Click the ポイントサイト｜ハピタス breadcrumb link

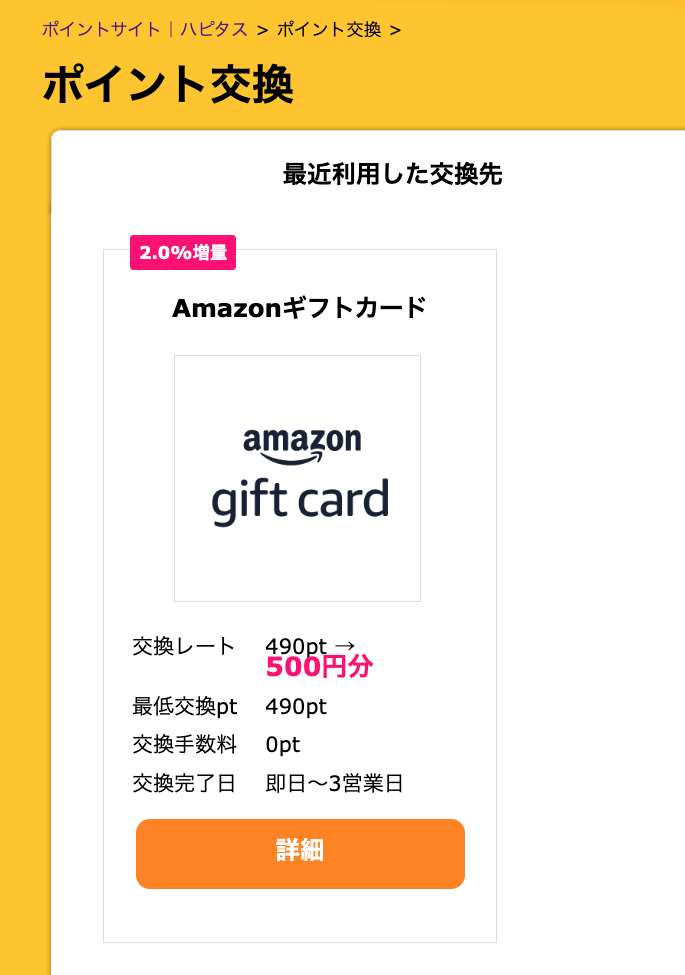[x=144, y=29]
